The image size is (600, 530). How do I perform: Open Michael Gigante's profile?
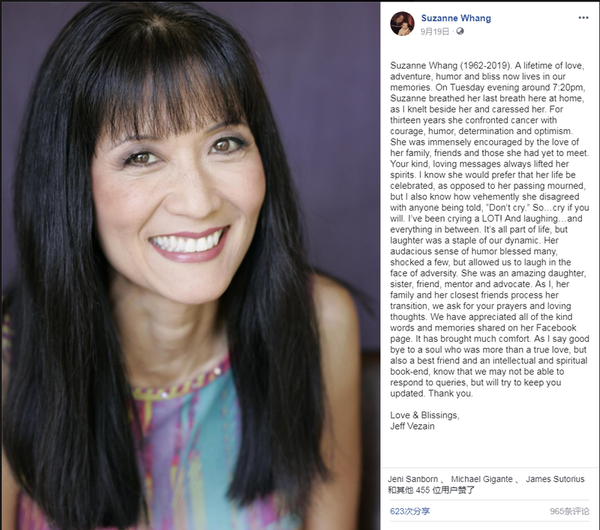[482, 479]
